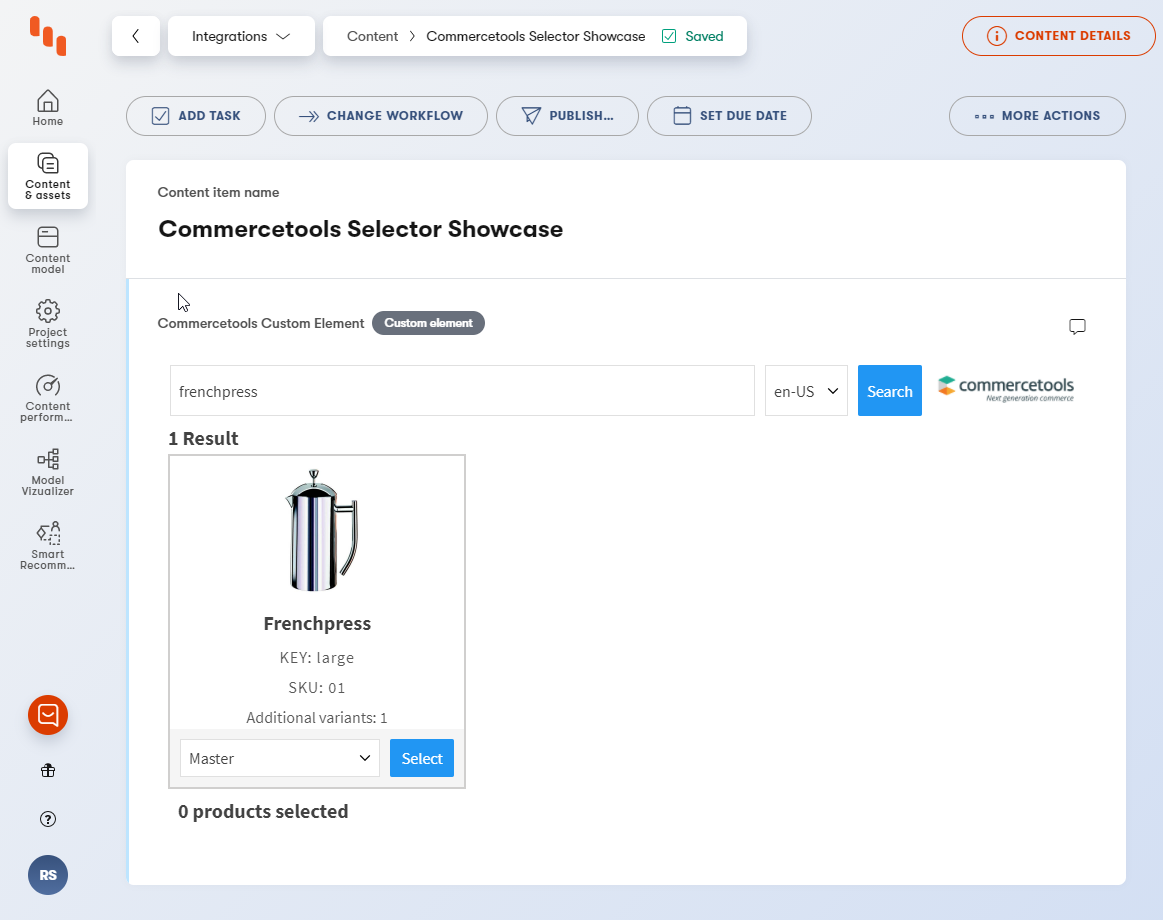Image resolution: width=1163 pixels, height=920 pixels.
Task: Click the commercetools logo
Action: (x=1006, y=389)
